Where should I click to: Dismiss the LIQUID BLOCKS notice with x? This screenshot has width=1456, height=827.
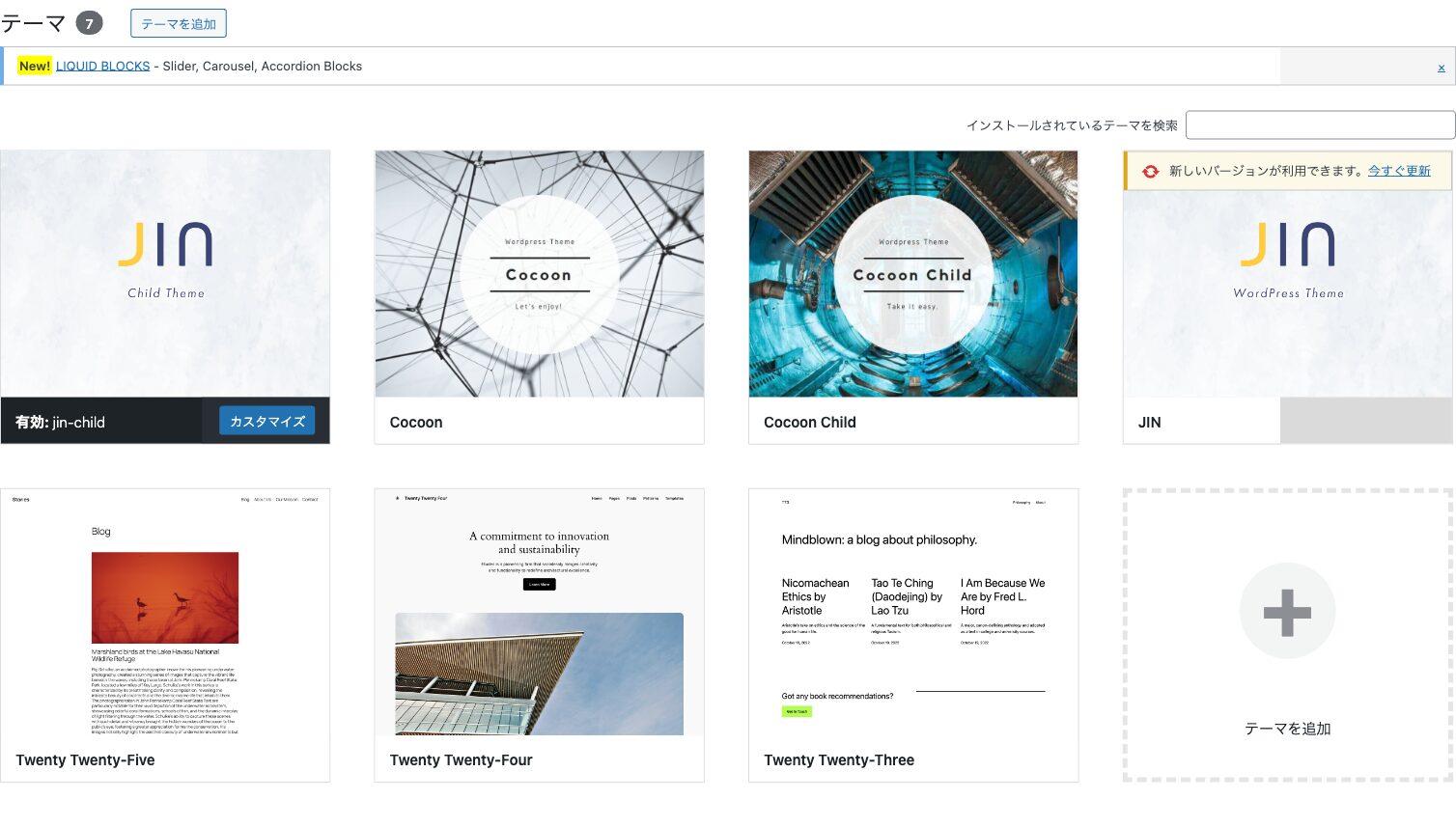coord(1441,67)
